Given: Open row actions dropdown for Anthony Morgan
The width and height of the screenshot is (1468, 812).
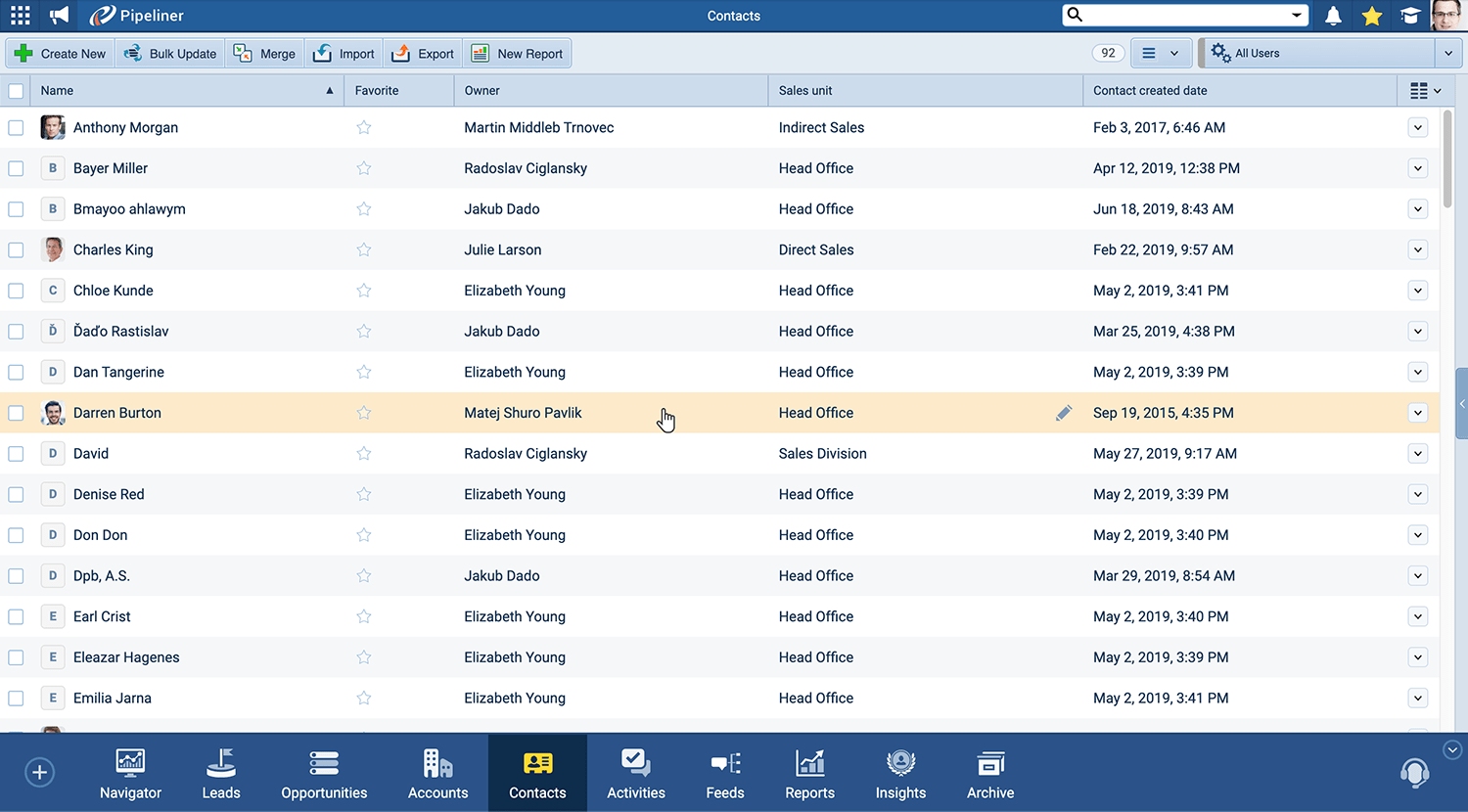Looking at the screenshot, I should click(1417, 128).
